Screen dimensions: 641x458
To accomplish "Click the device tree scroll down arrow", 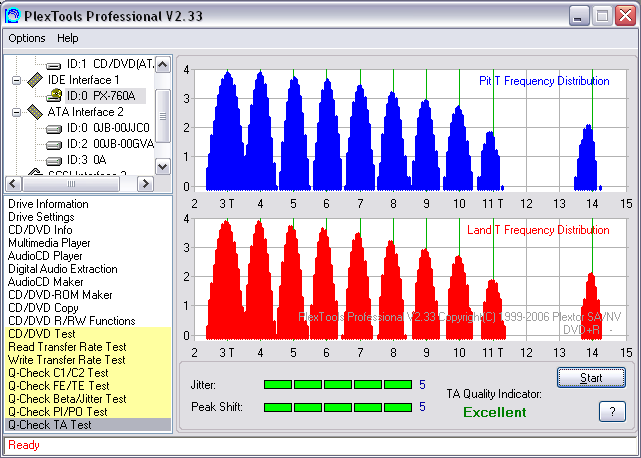I will (x=163, y=167).
